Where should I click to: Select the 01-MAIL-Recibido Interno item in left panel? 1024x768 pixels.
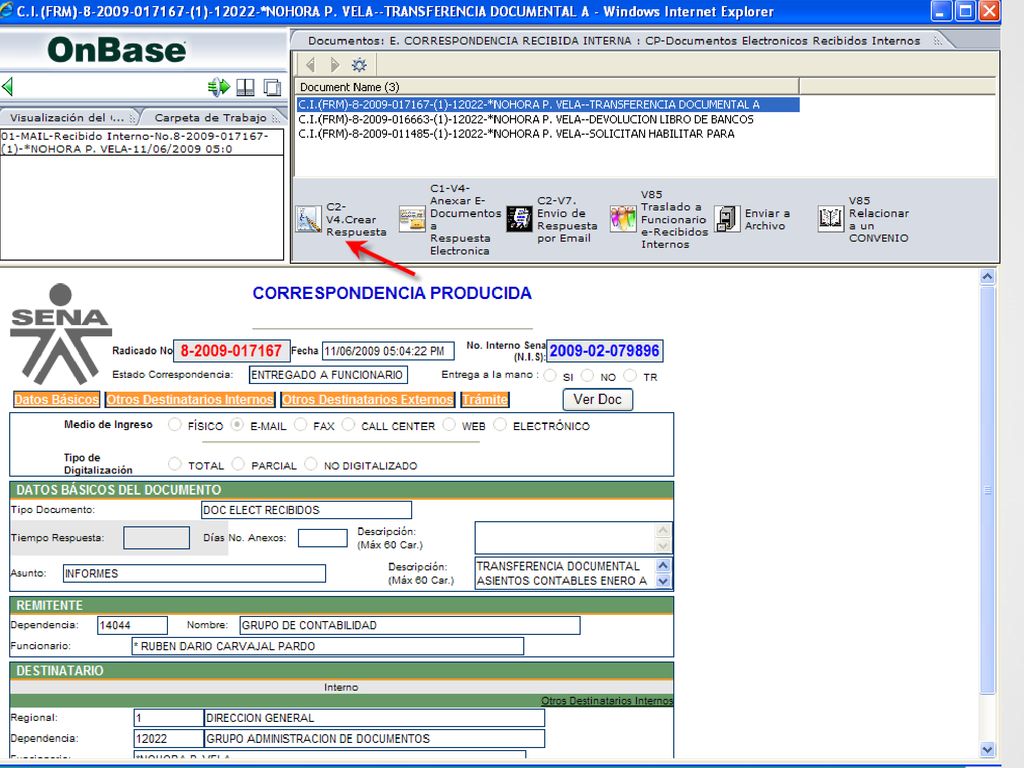[142, 142]
